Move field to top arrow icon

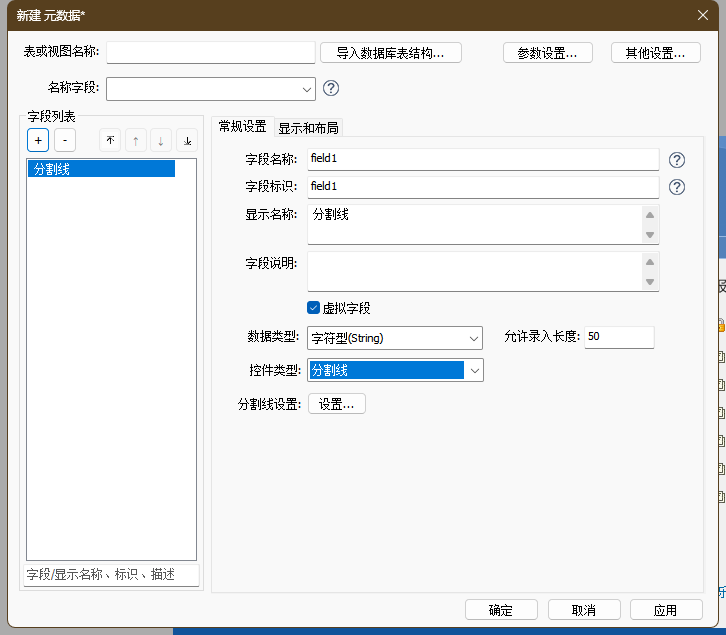point(110,141)
